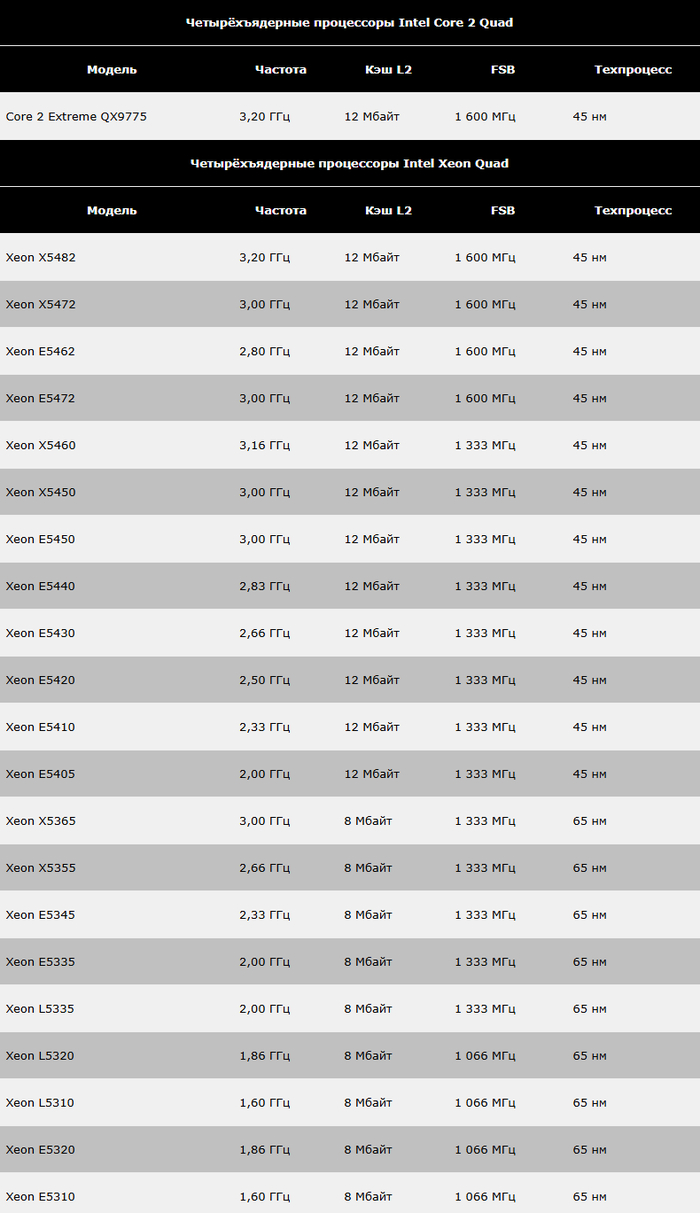Click Техпроцесс header in Core 2 Quad table

tap(633, 70)
